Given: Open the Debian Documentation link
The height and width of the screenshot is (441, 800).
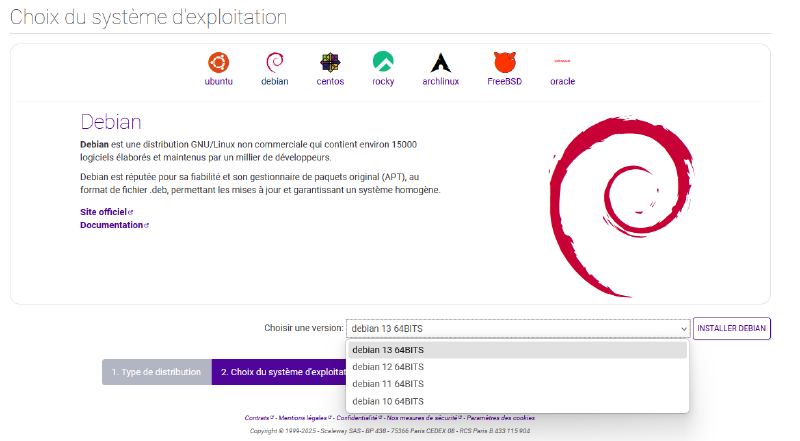Looking at the screenshot, I should pyautogui.click(x=114, y=225).
